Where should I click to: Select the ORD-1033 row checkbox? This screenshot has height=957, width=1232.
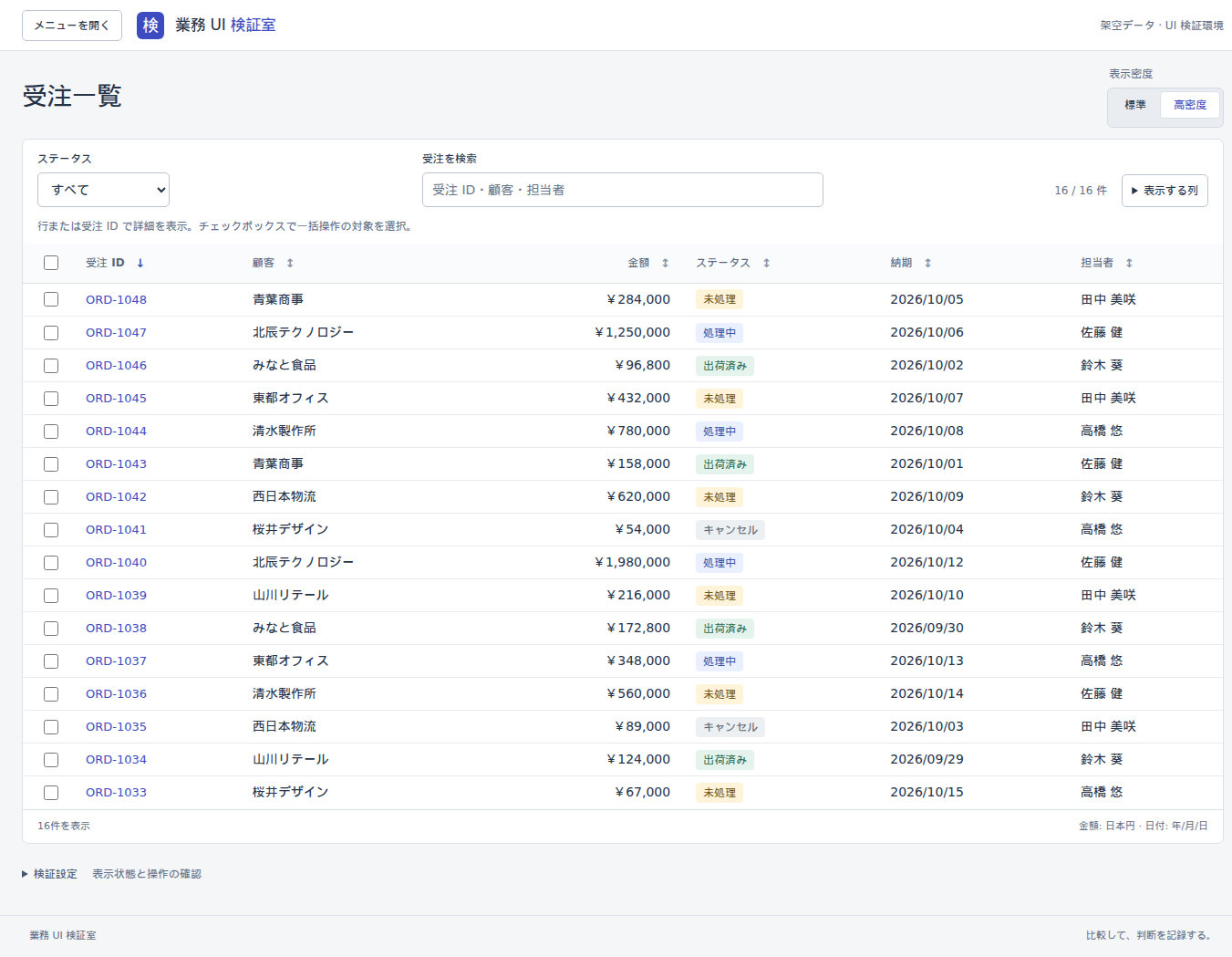coord(51,792)
